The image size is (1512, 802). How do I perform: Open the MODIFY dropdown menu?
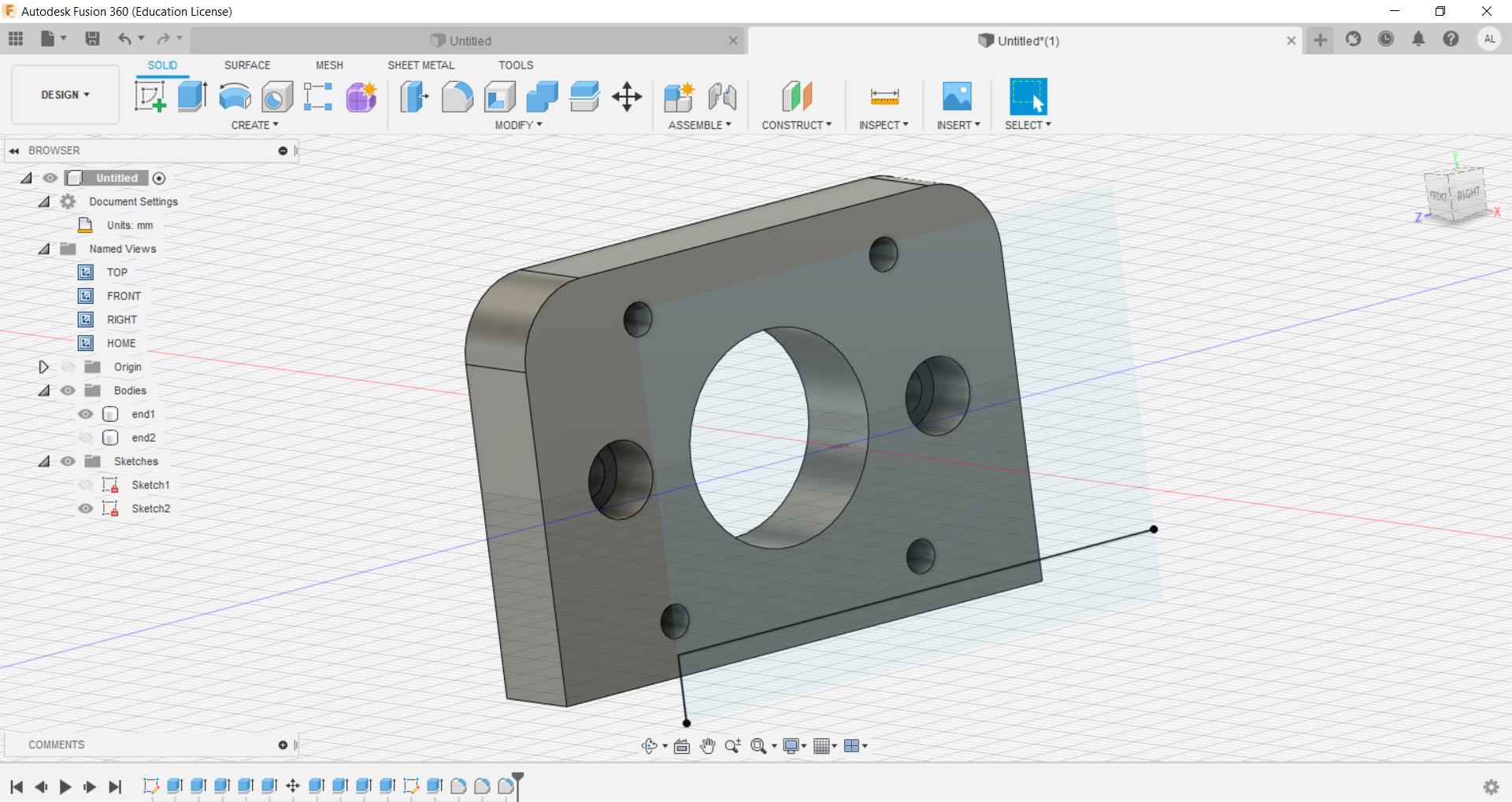518,125
